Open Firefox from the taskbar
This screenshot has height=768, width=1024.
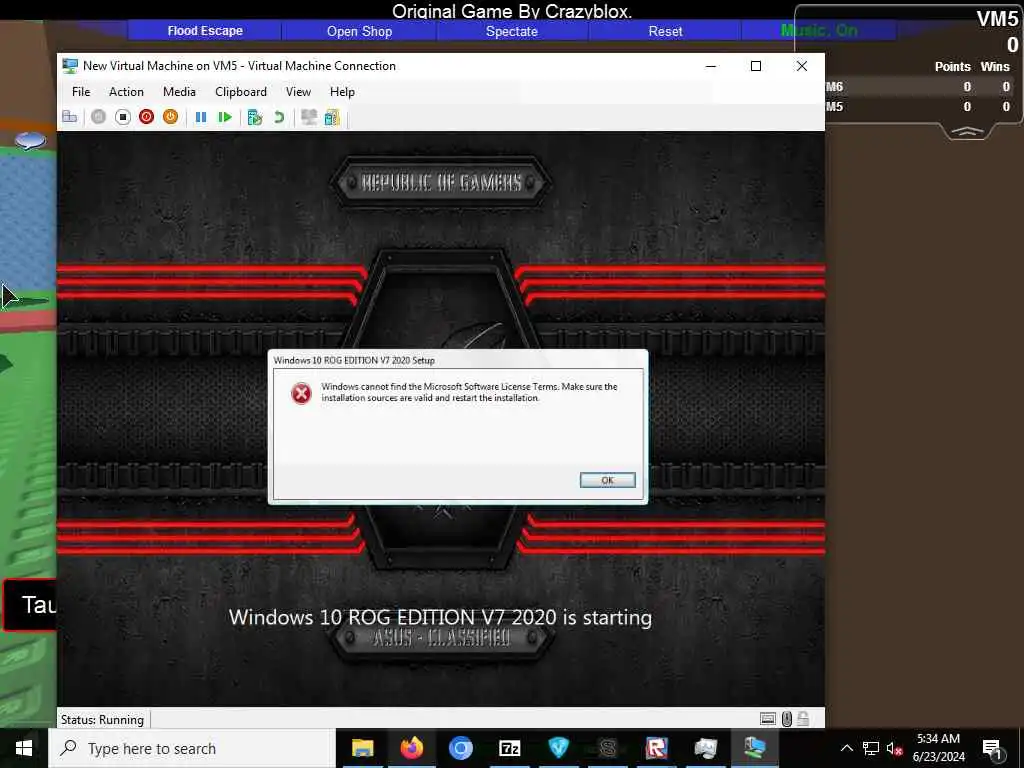(411, 748)
